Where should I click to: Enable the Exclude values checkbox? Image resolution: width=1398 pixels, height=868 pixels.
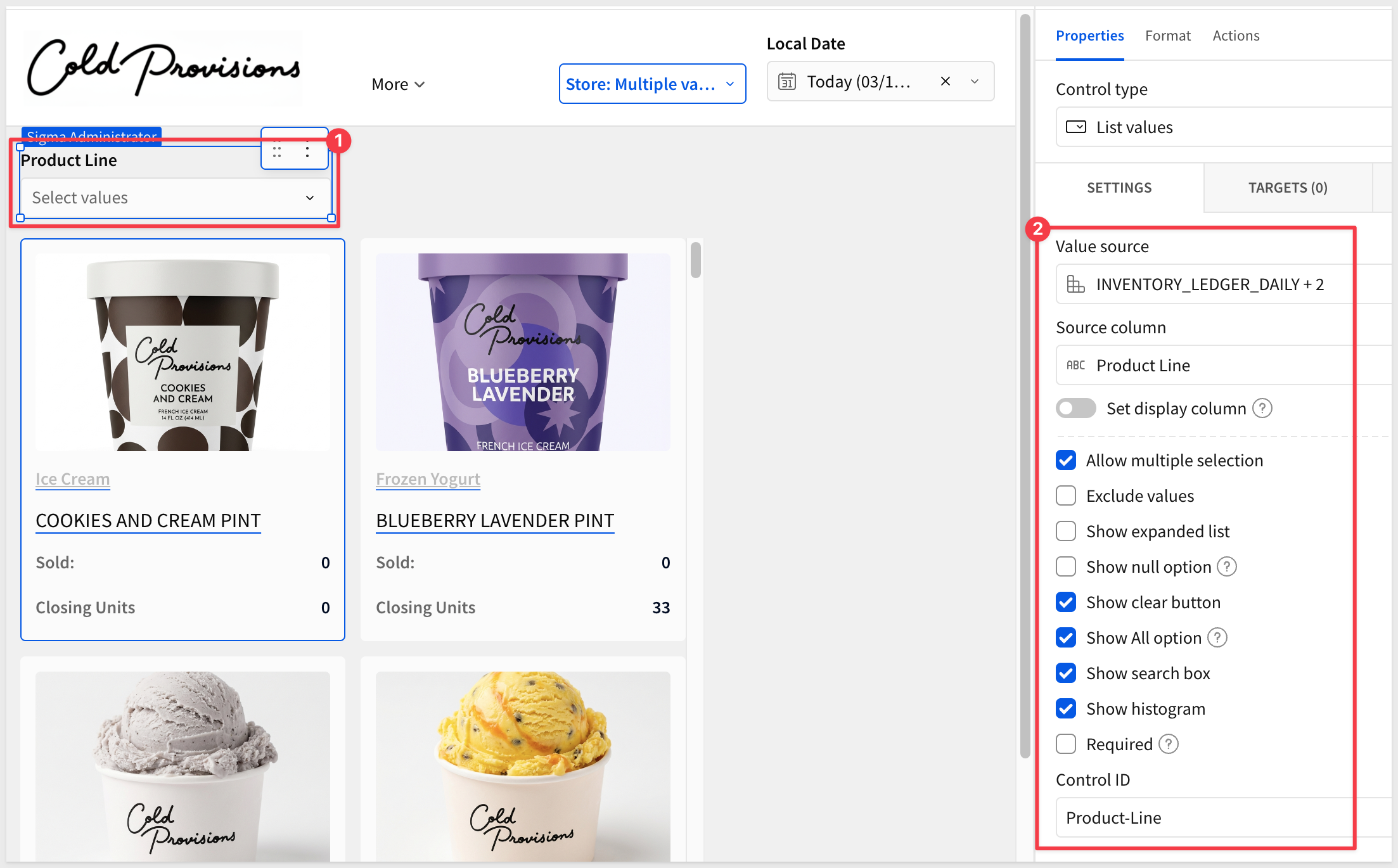tap(1066, 496)
